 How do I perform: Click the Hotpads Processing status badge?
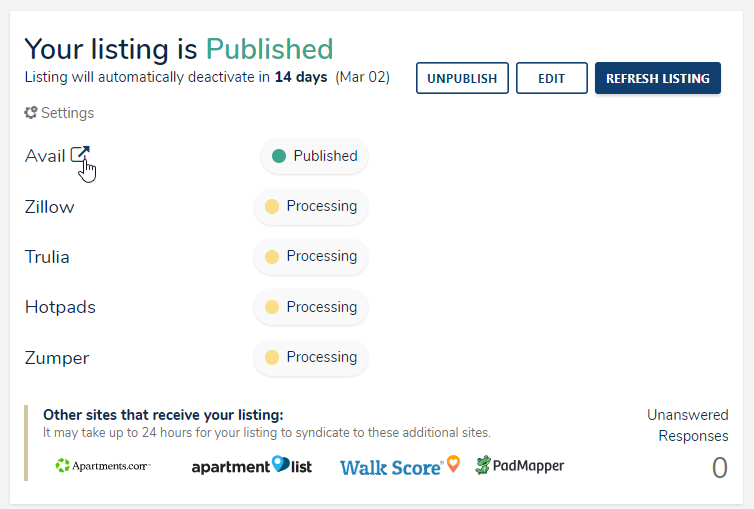(x=311, y=307)
